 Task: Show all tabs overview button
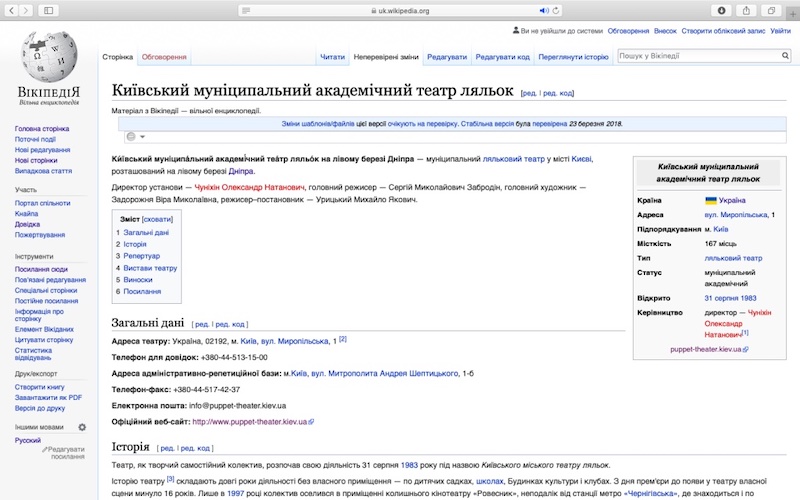click(771, 10)
